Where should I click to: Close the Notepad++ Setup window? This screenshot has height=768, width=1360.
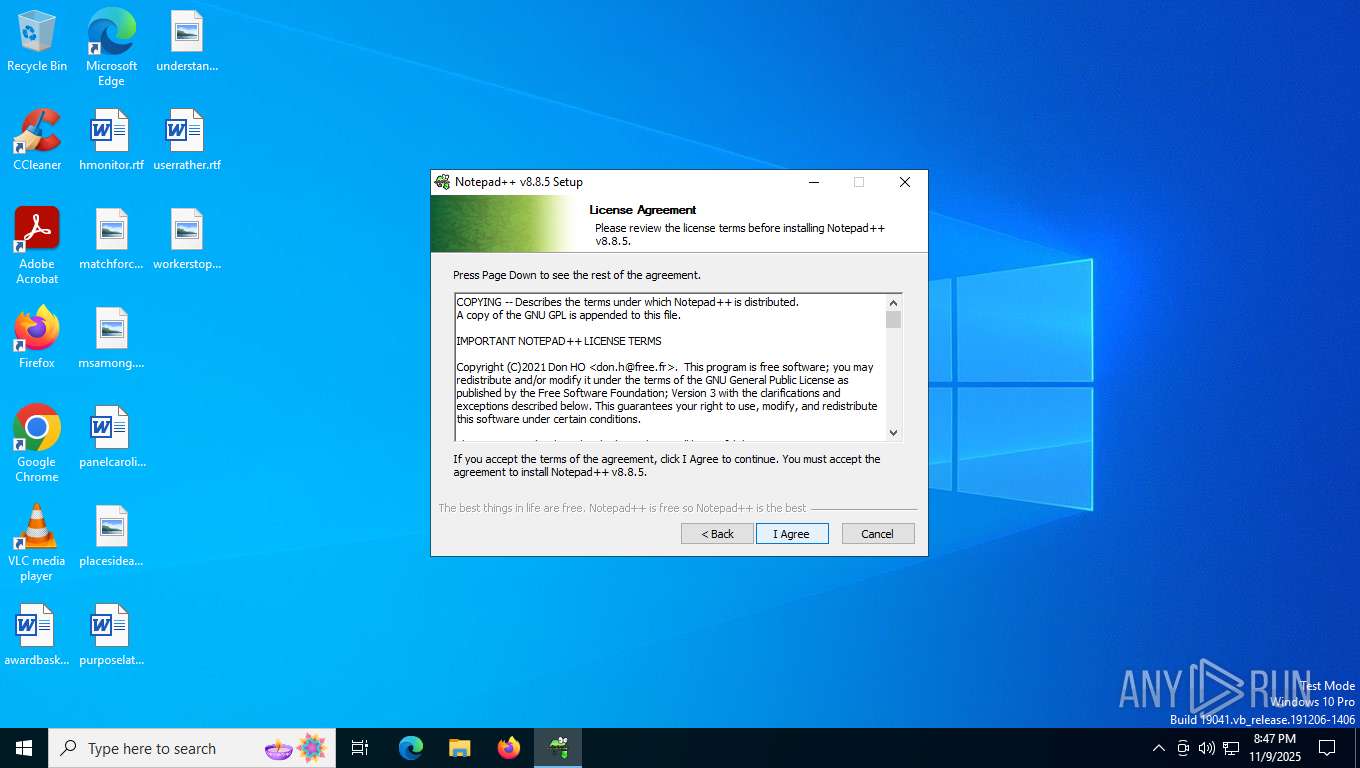(x=904, y=182)
